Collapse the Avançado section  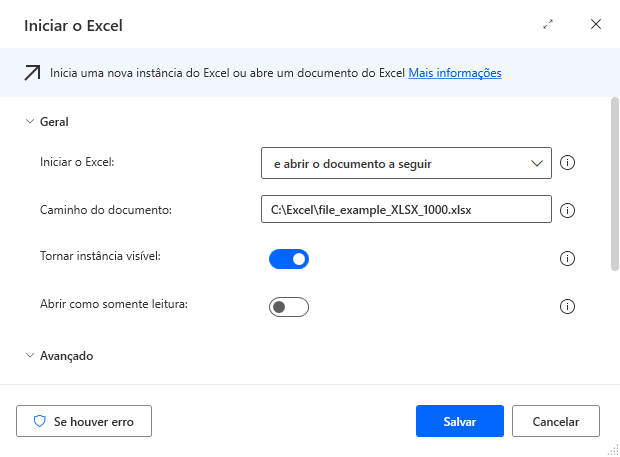coord(30,355)
